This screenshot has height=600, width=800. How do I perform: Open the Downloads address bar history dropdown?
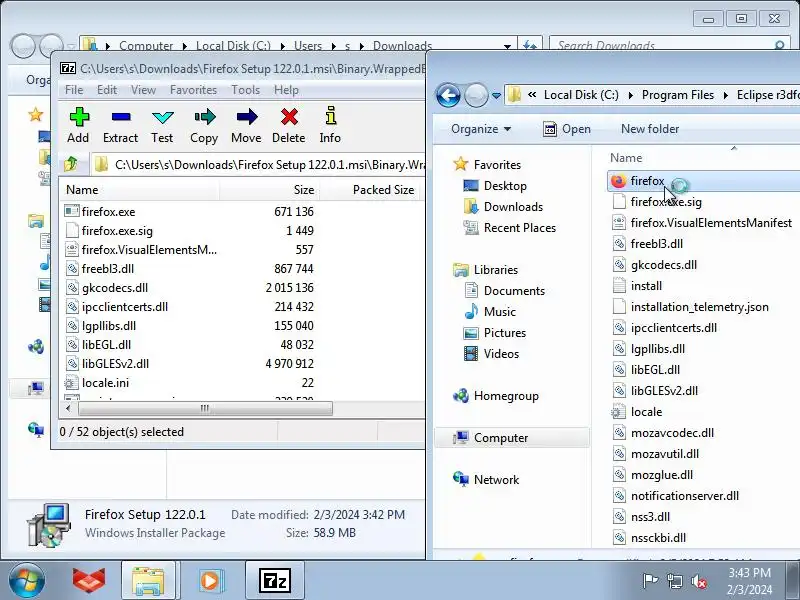[x=507, y=46]
